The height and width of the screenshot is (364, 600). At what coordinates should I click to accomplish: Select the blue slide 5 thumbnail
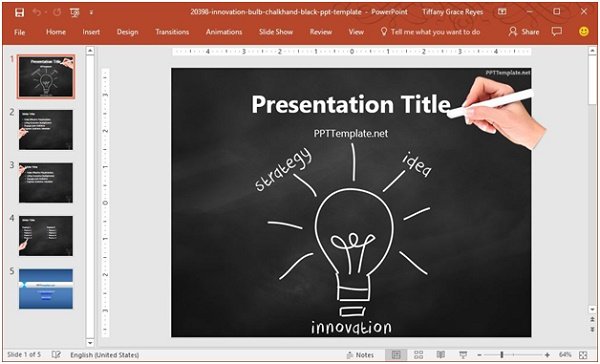(x=46, y=289)
